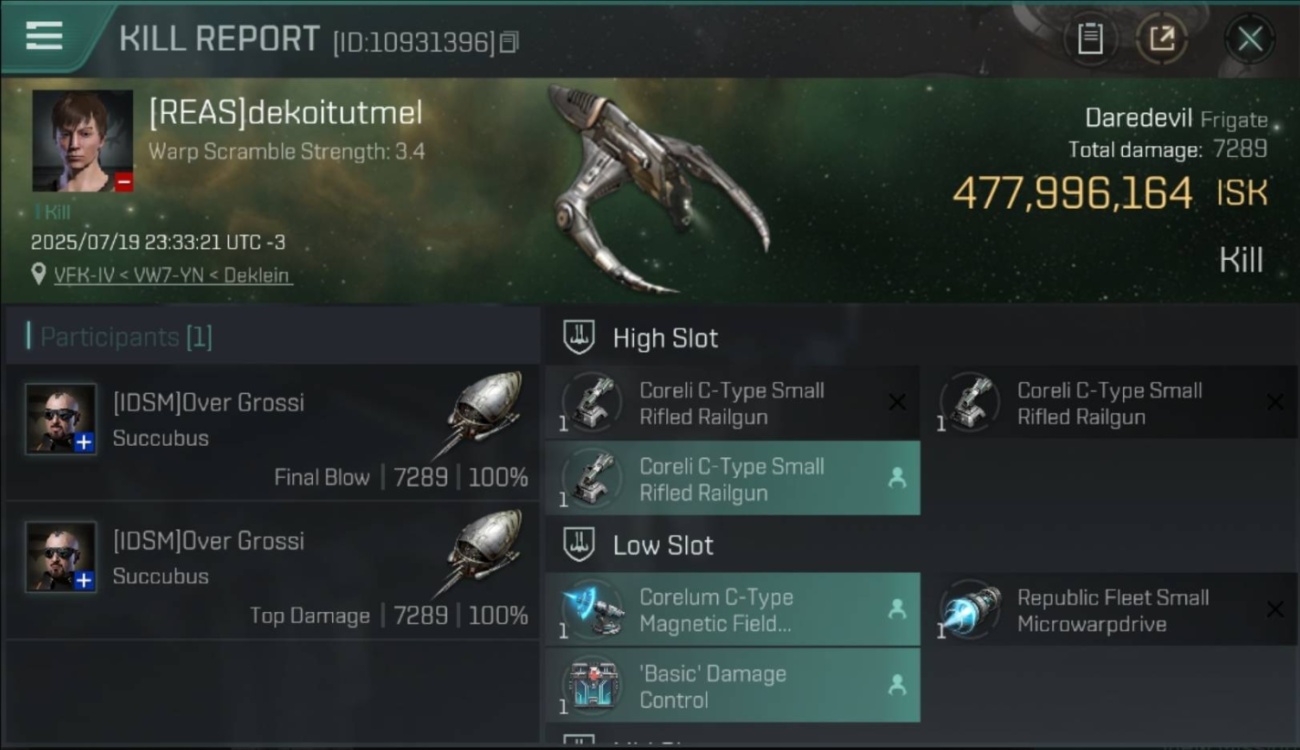Open Over Grossi's Final Blow portrait
The width and height of the screenshot is (1300, 750).
61,419
